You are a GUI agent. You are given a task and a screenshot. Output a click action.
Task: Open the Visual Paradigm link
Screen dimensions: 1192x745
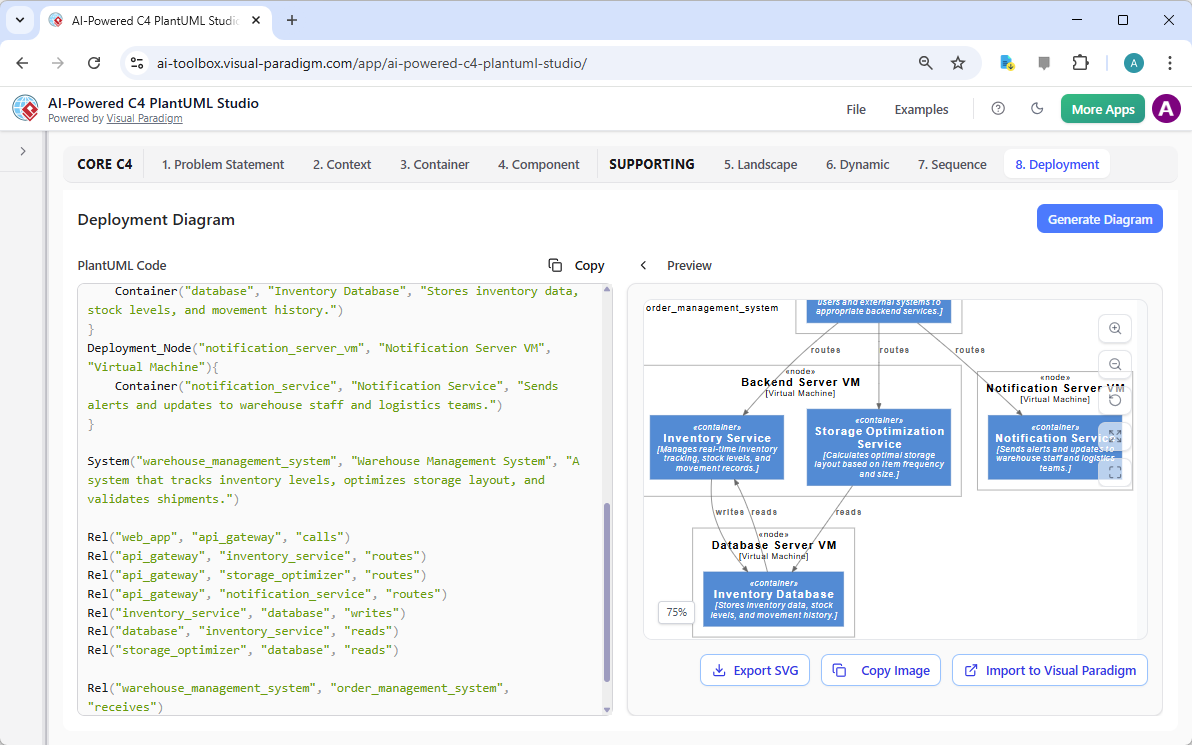click(x=144, y=118)
